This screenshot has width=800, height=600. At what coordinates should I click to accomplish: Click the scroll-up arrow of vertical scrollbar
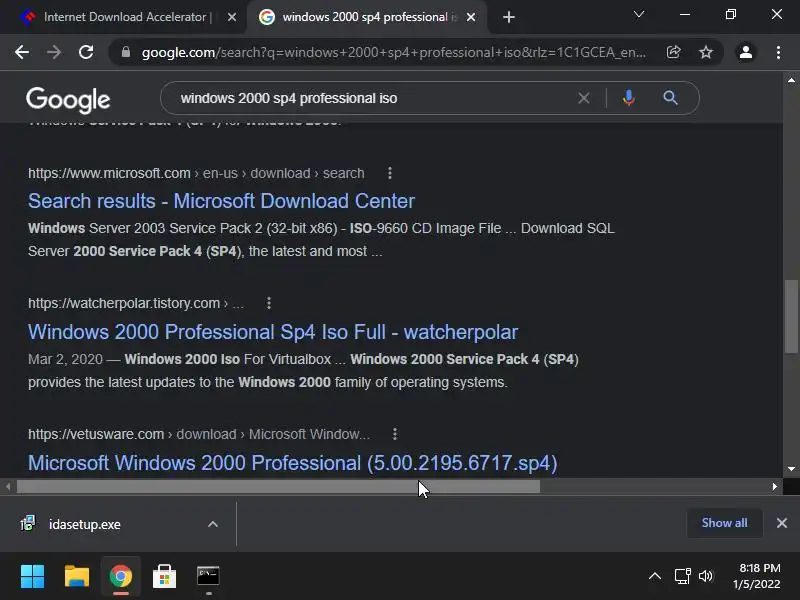pyautogui.click(x=791, y=80)
